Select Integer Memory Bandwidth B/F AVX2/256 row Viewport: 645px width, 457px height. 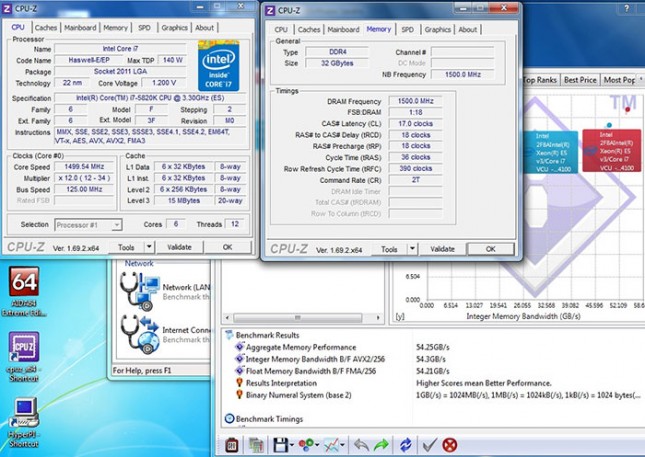tap(315, 359)
